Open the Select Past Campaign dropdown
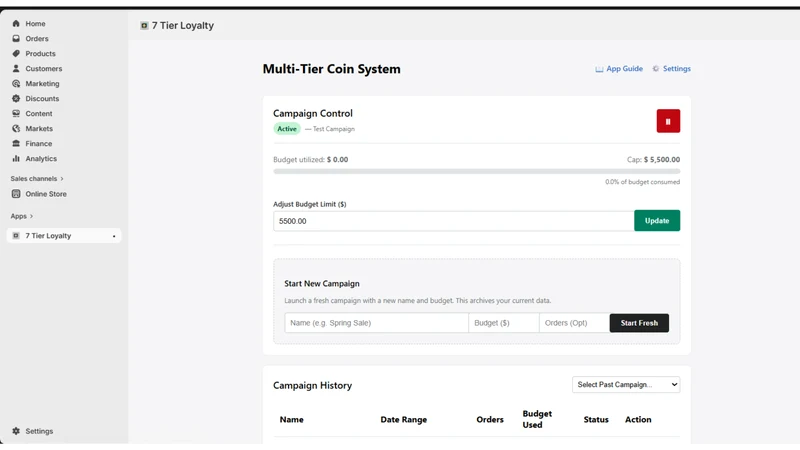 [x=626, y=385]
